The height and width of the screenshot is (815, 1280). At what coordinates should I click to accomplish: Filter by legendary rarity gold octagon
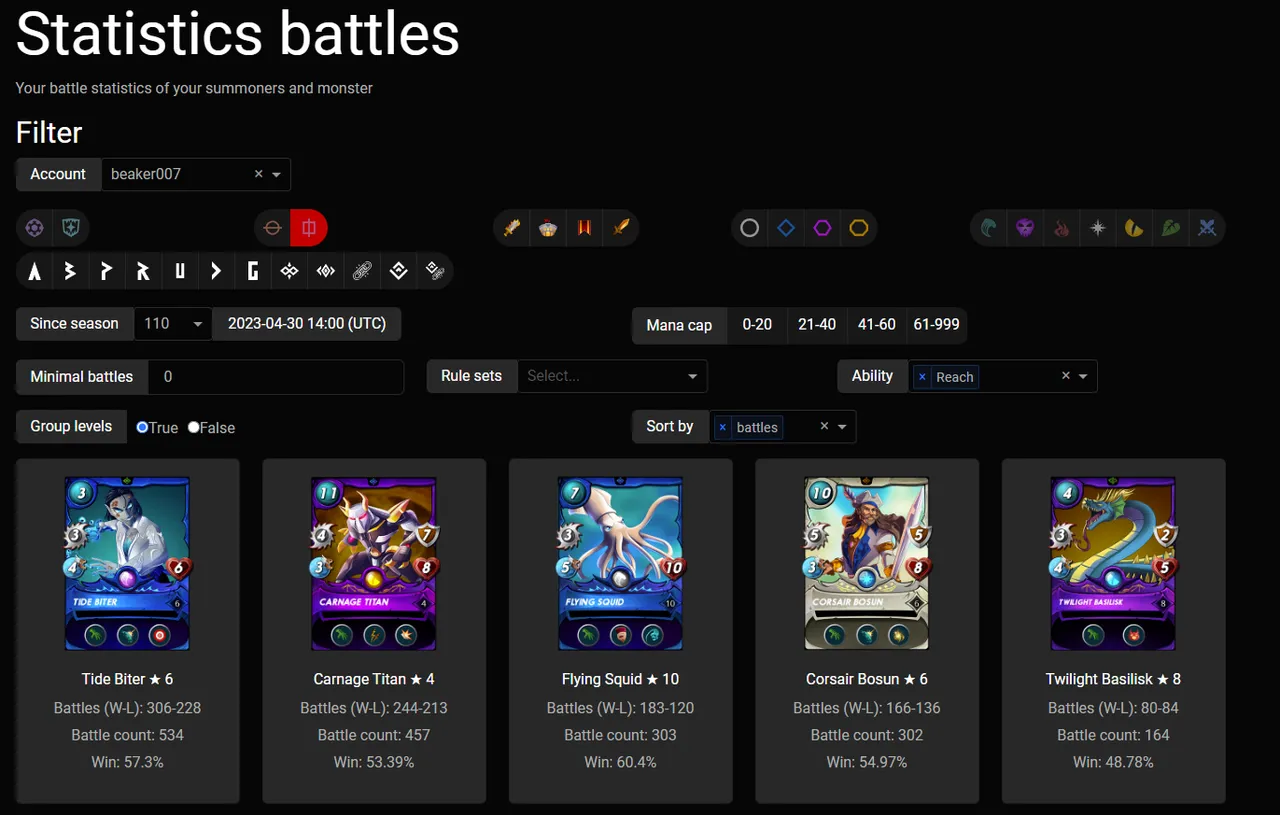click(x=859, y=228)
